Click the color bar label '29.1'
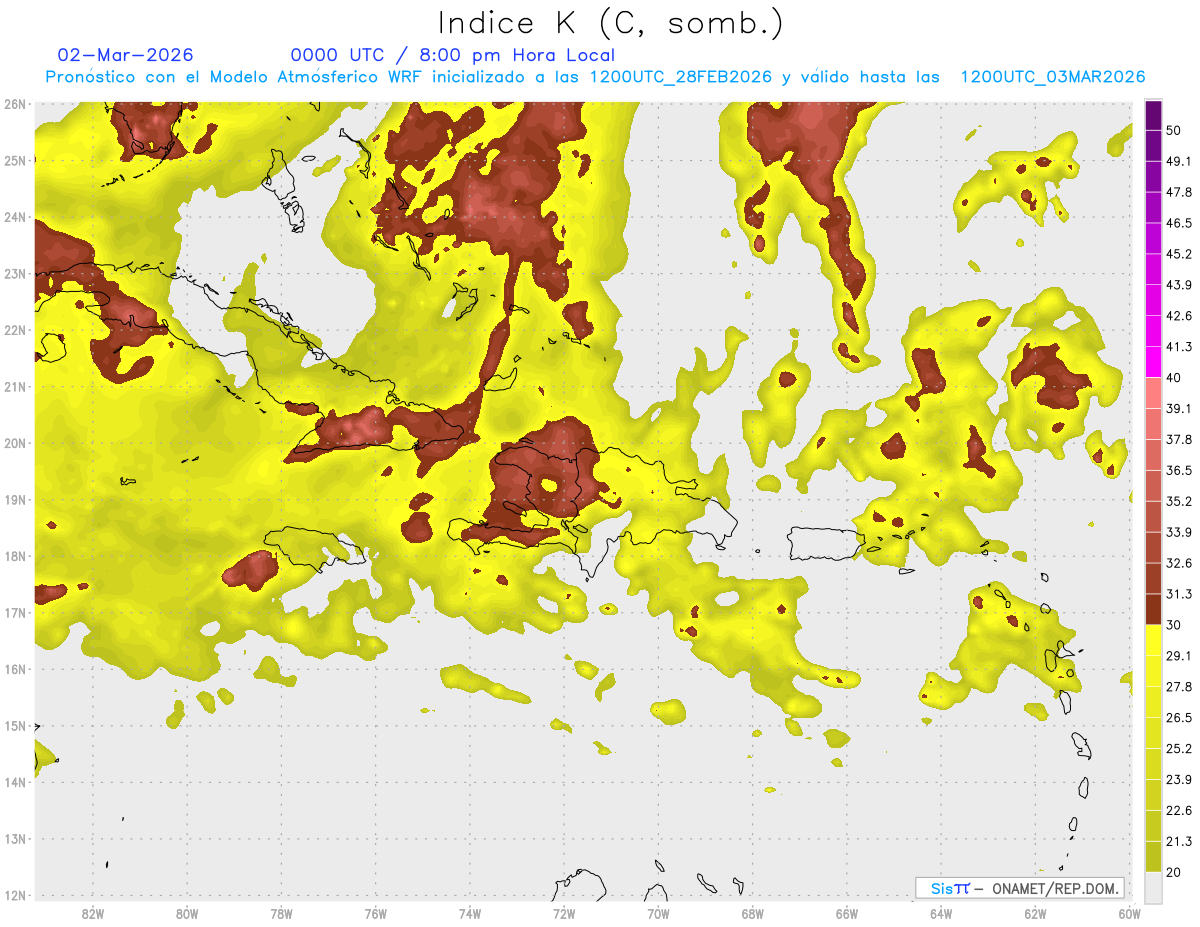The image size is (1200, 927). [x=1179, y=655]
